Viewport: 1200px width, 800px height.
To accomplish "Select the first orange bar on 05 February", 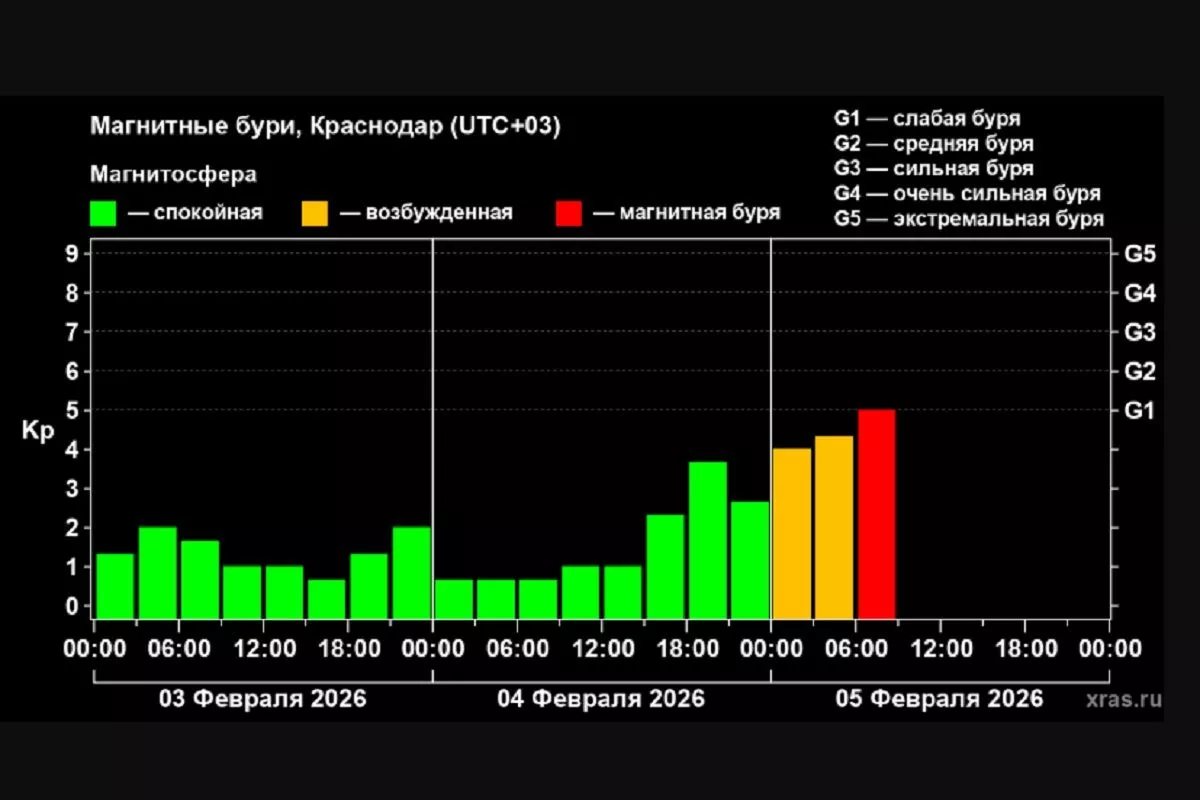I will (792, 533).
